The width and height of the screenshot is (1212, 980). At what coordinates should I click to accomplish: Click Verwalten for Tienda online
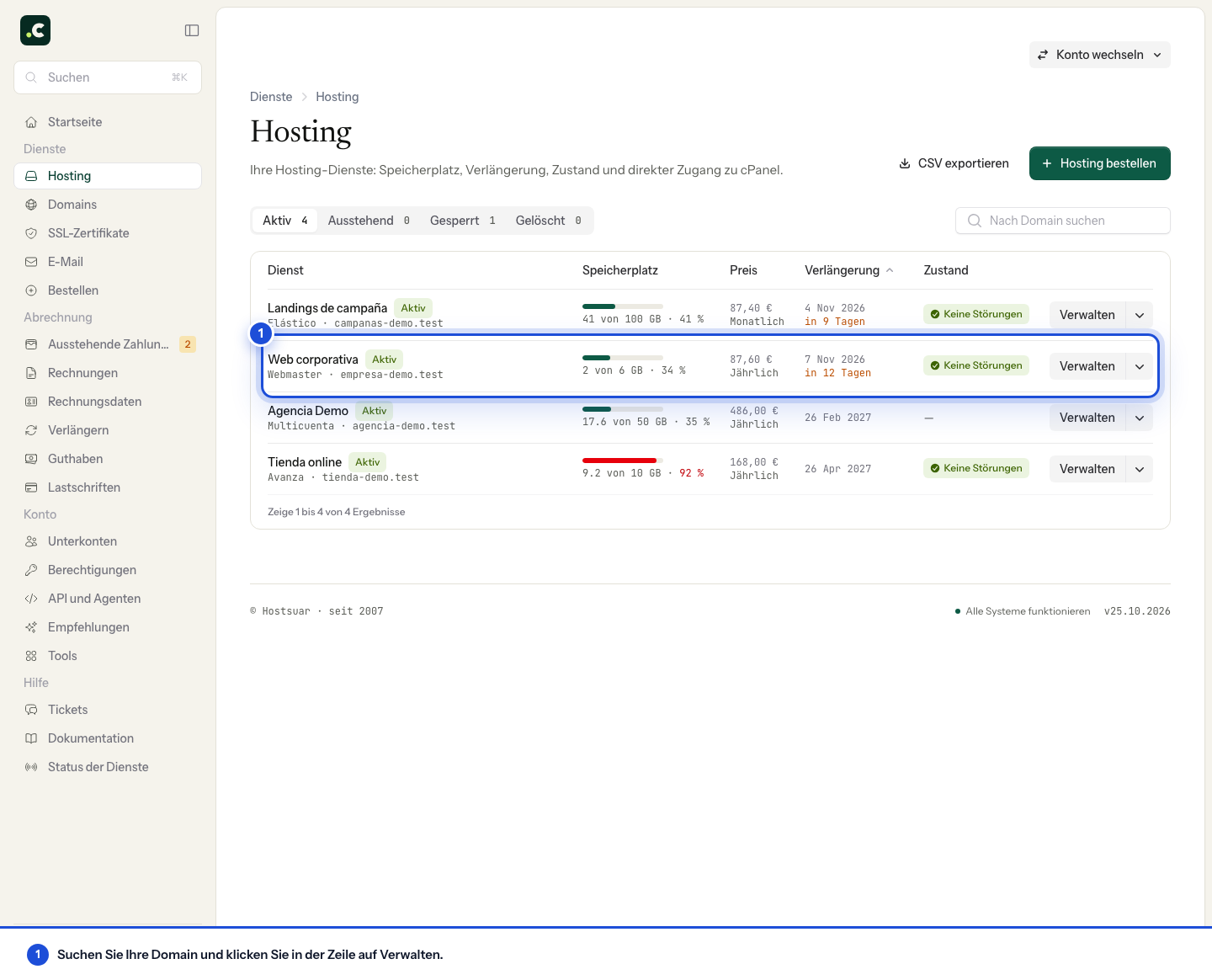1087,469
